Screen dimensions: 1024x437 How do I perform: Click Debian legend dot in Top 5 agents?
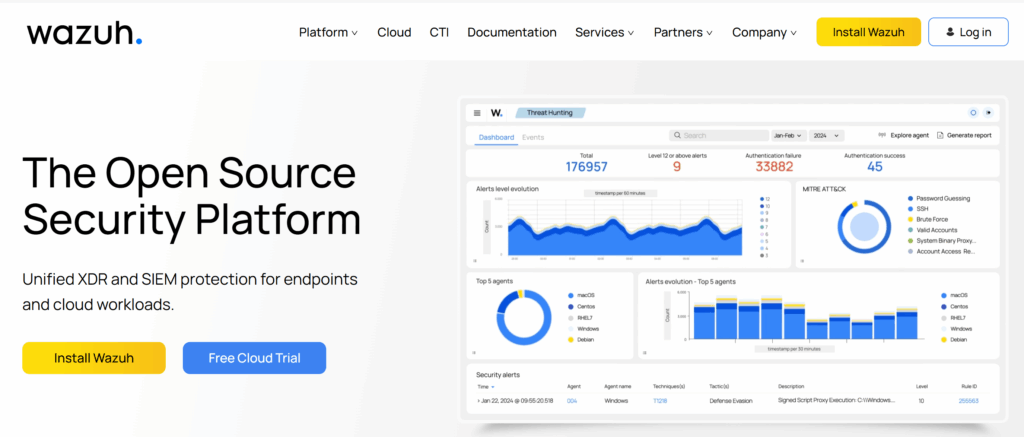tap(571, 340)
